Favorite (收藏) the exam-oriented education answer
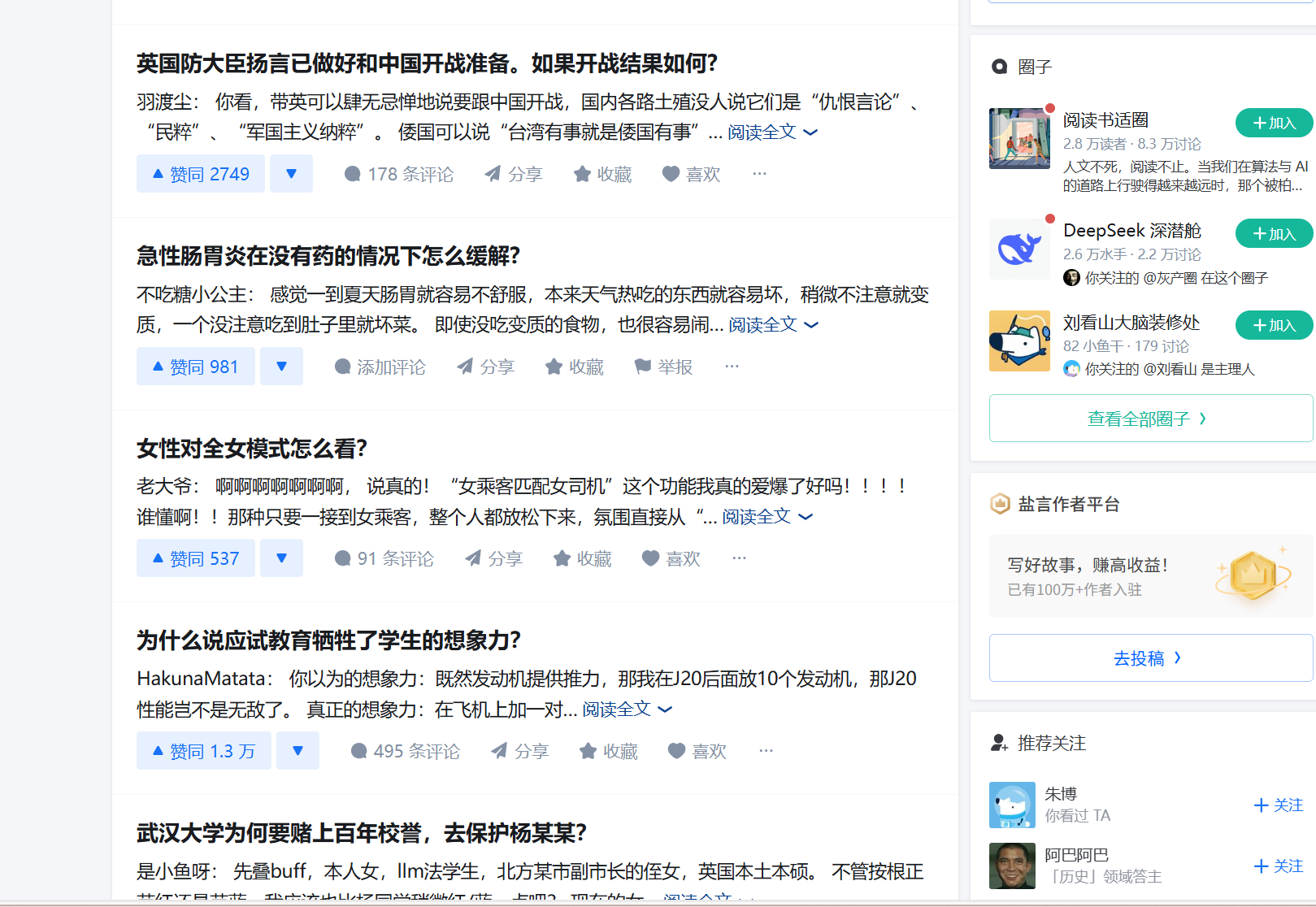Screen dimensions: 1316x907 (608, 752)
